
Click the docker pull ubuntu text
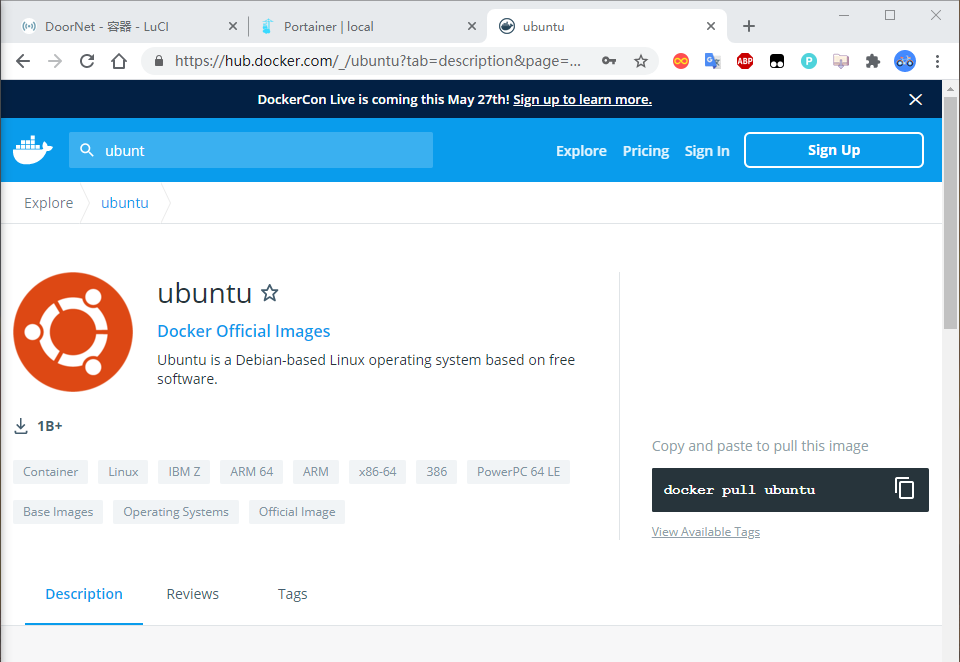click(739, 490)
